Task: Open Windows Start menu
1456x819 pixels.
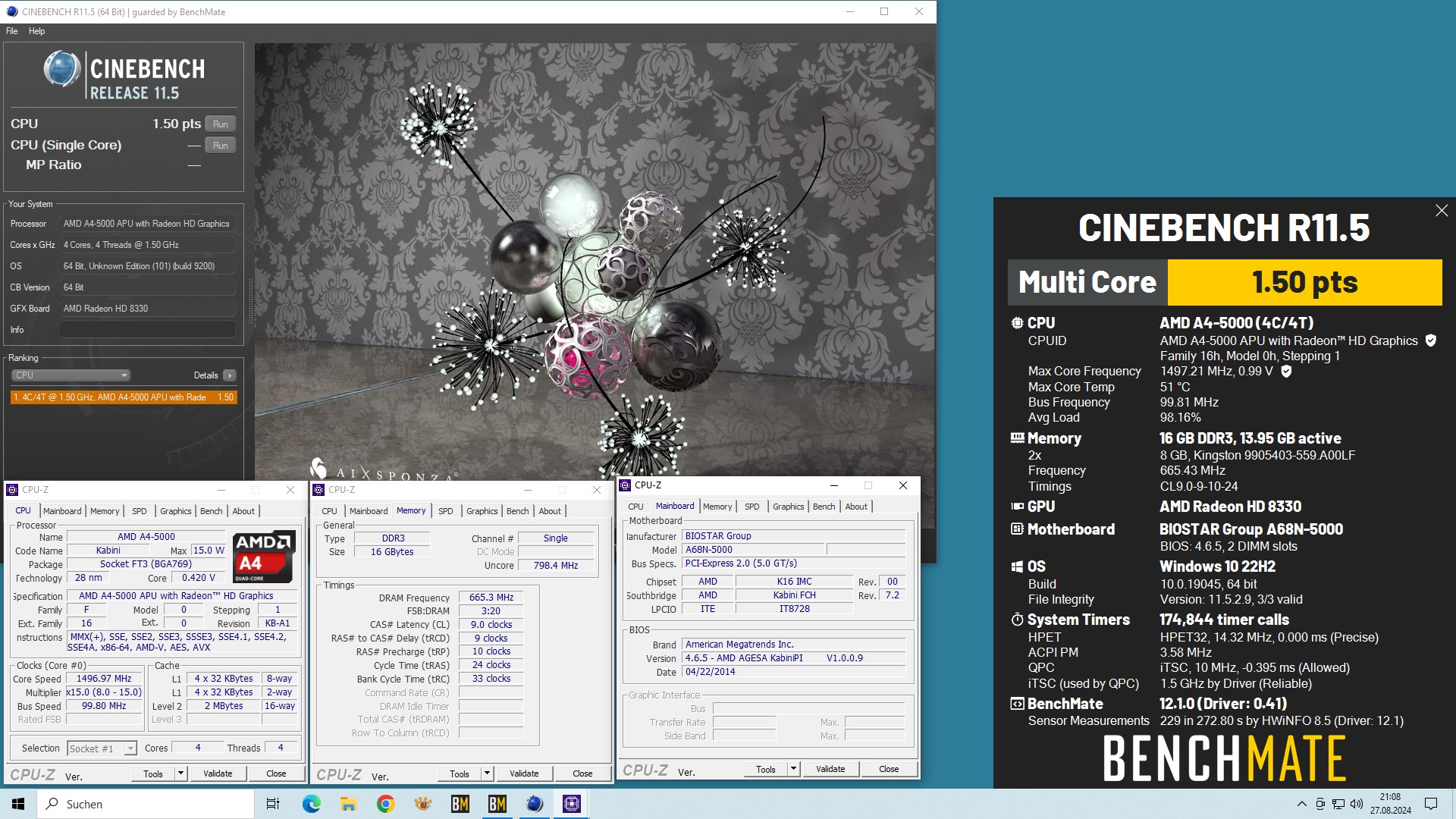Action: coord(18,804)
